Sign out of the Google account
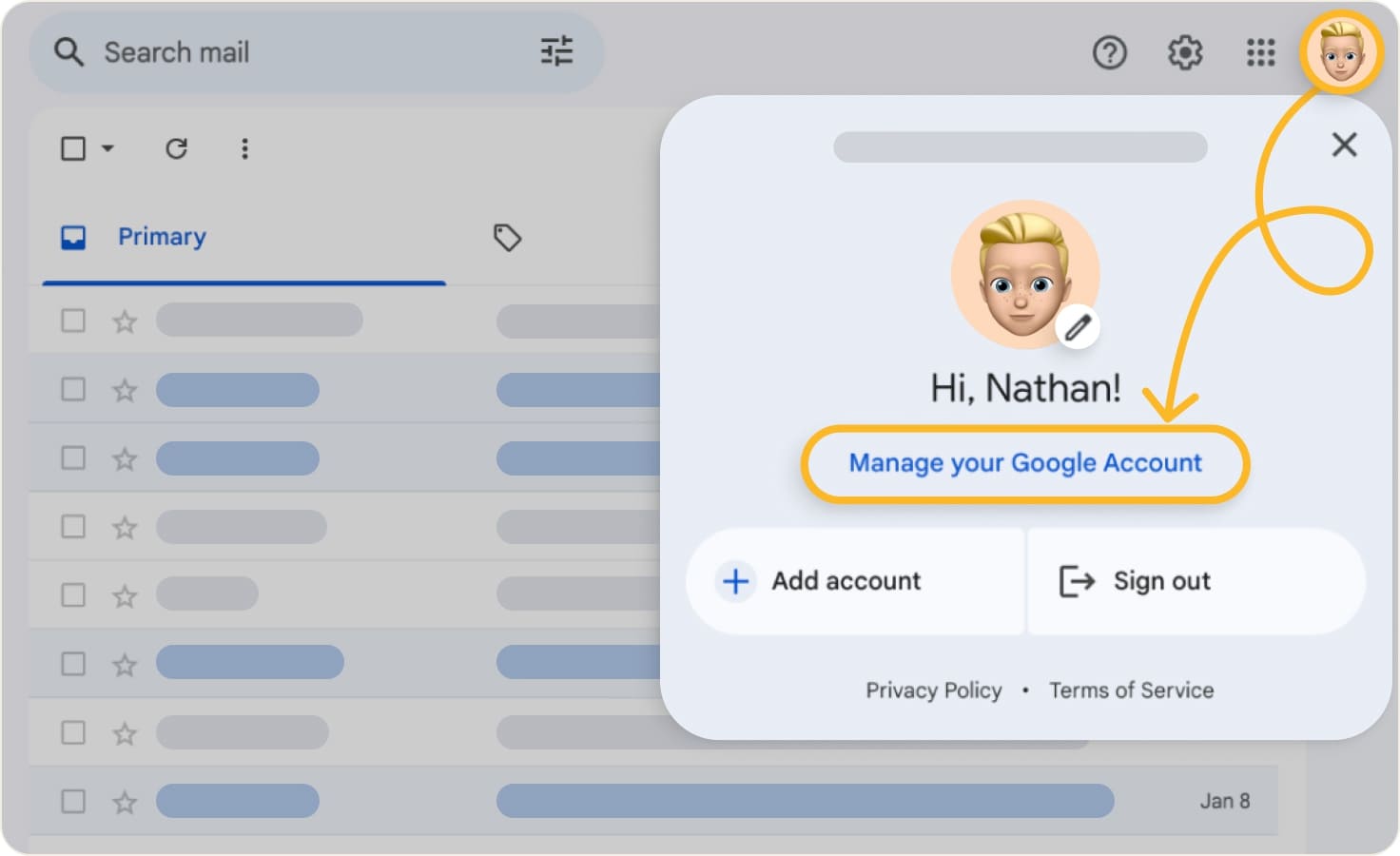The width and height of the screenshot is (1400, 856). [x=1161, y=581]
